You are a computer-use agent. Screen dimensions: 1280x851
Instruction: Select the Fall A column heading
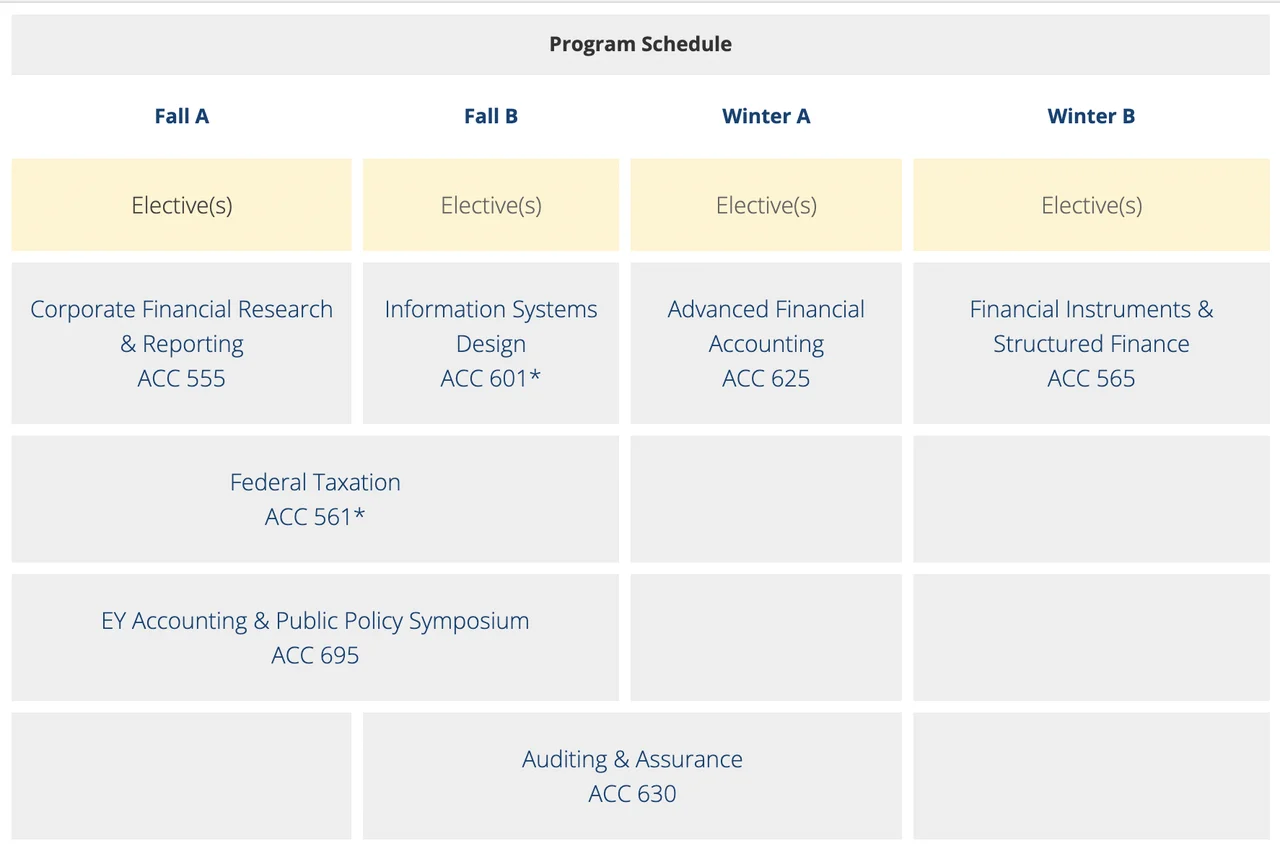pos(181,116)
